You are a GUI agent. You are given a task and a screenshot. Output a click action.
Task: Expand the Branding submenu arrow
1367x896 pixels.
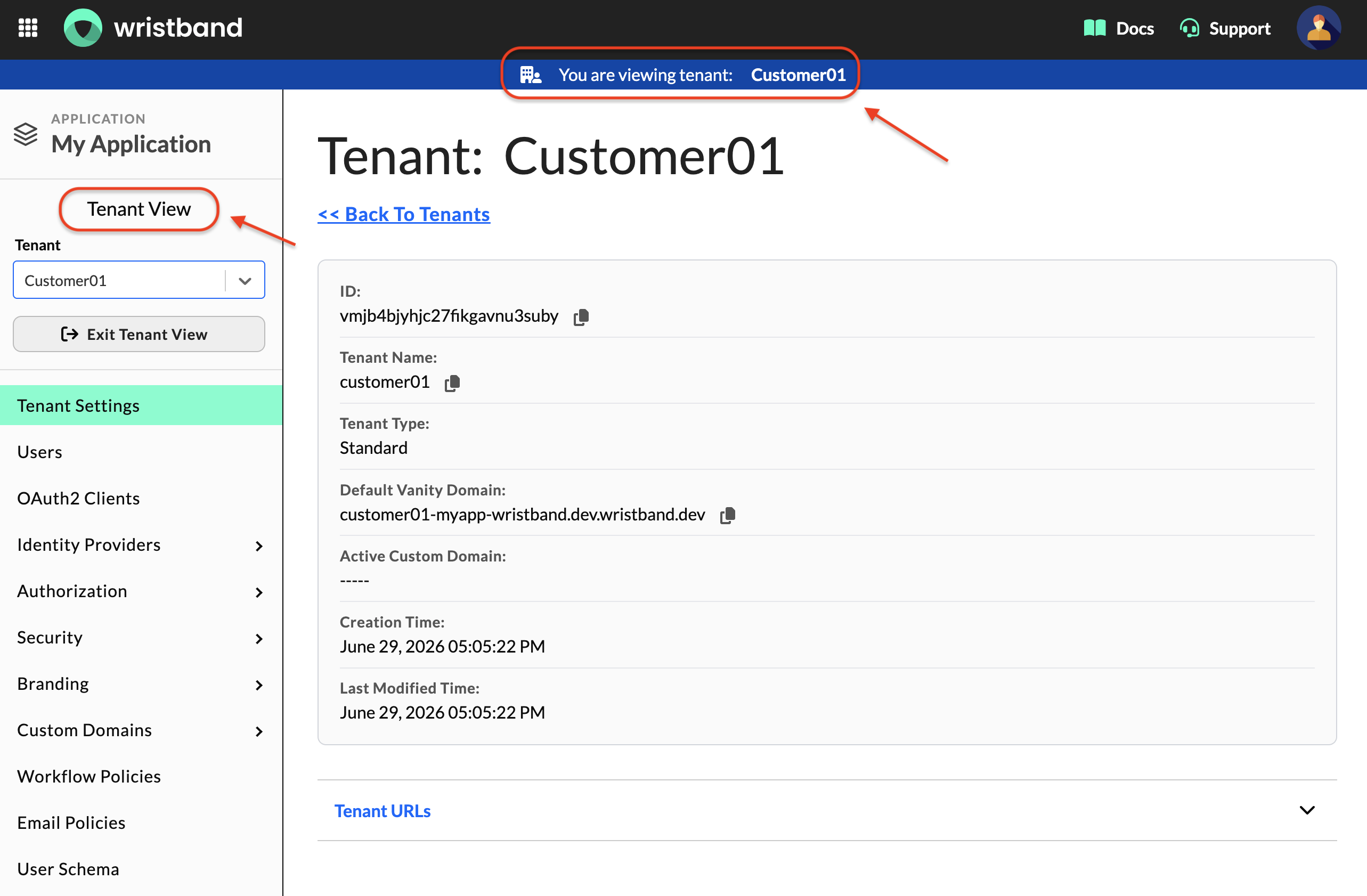click(x=259, y=685)
